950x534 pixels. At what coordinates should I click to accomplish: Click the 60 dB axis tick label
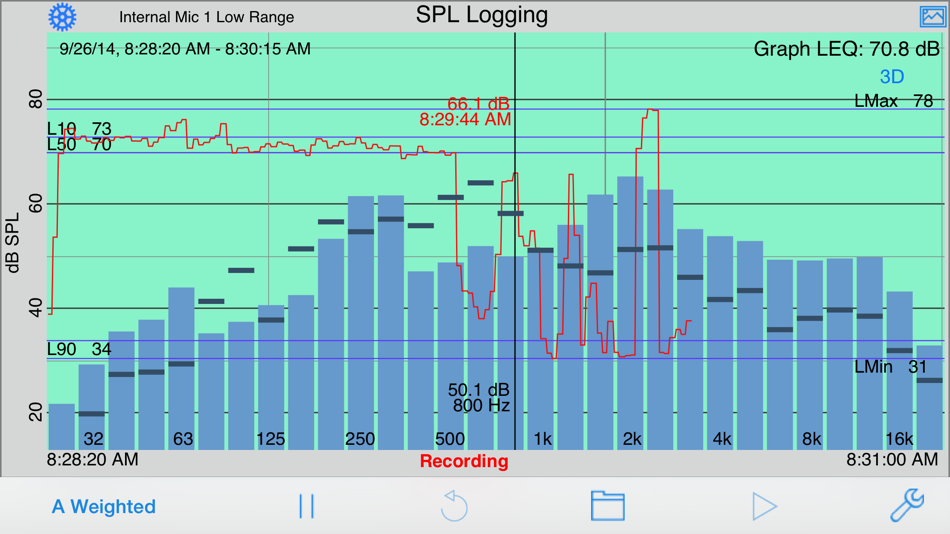tap(36, 204)
